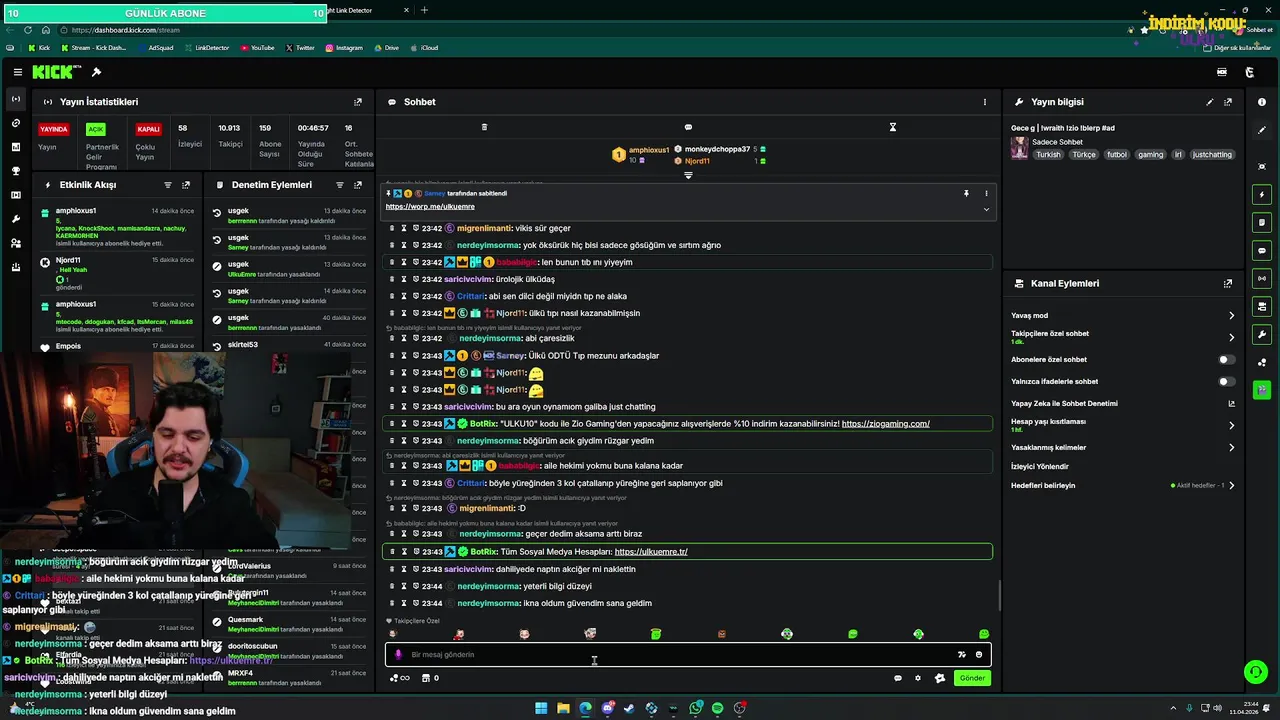Screen dimensions: 1280x720
Task: Click the info icon in right sidebar
Action: pyautogui.click(x=1262, y=102)
